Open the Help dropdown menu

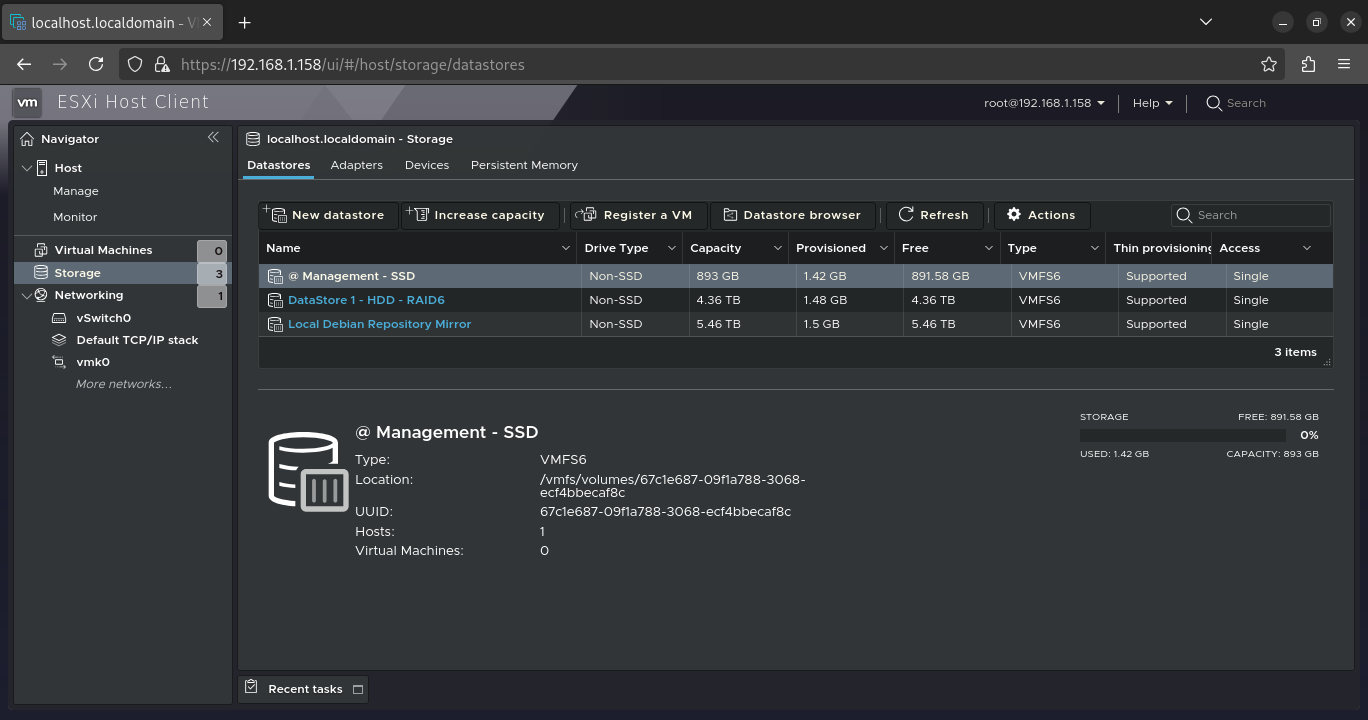[x=1152, y=103]
